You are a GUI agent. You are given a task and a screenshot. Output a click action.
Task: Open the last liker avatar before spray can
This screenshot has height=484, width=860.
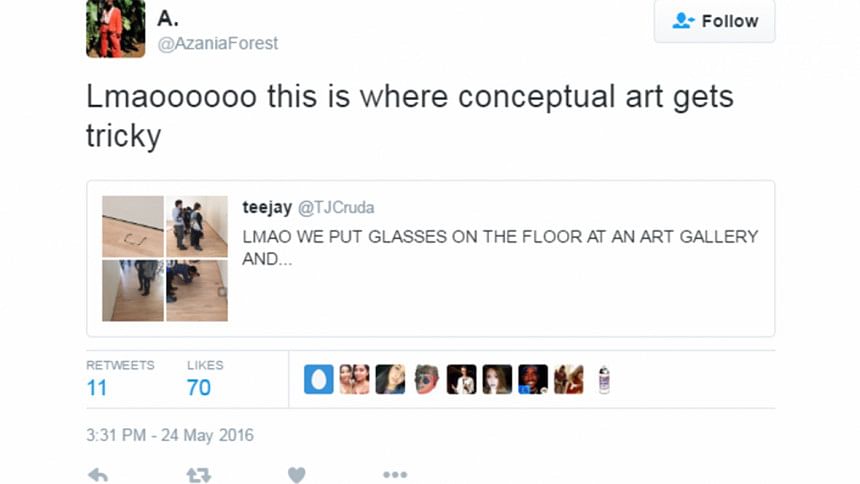point(568,379)
